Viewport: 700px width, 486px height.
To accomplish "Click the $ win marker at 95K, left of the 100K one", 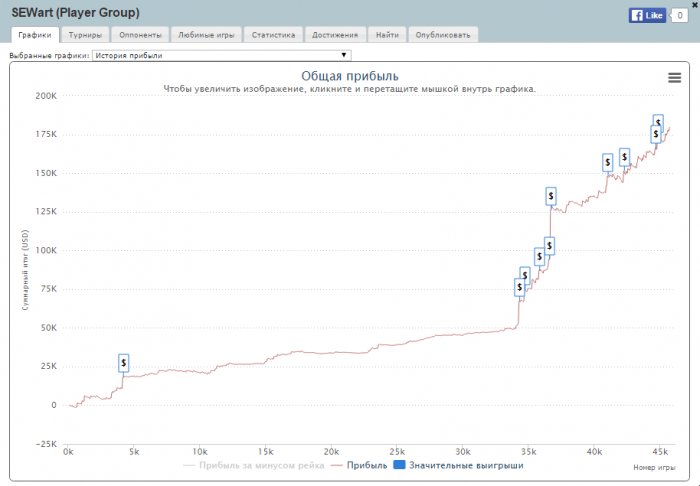I will click(x=540, y=257).
